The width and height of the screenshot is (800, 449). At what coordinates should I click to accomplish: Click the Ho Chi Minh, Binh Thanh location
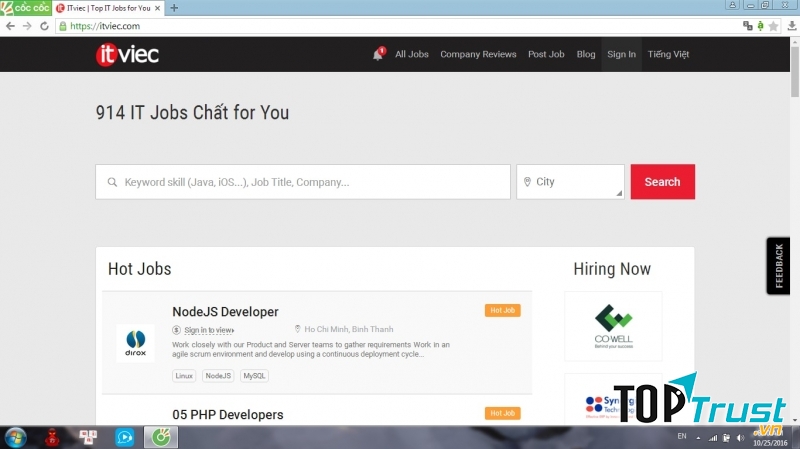click(x=348, y=329)
